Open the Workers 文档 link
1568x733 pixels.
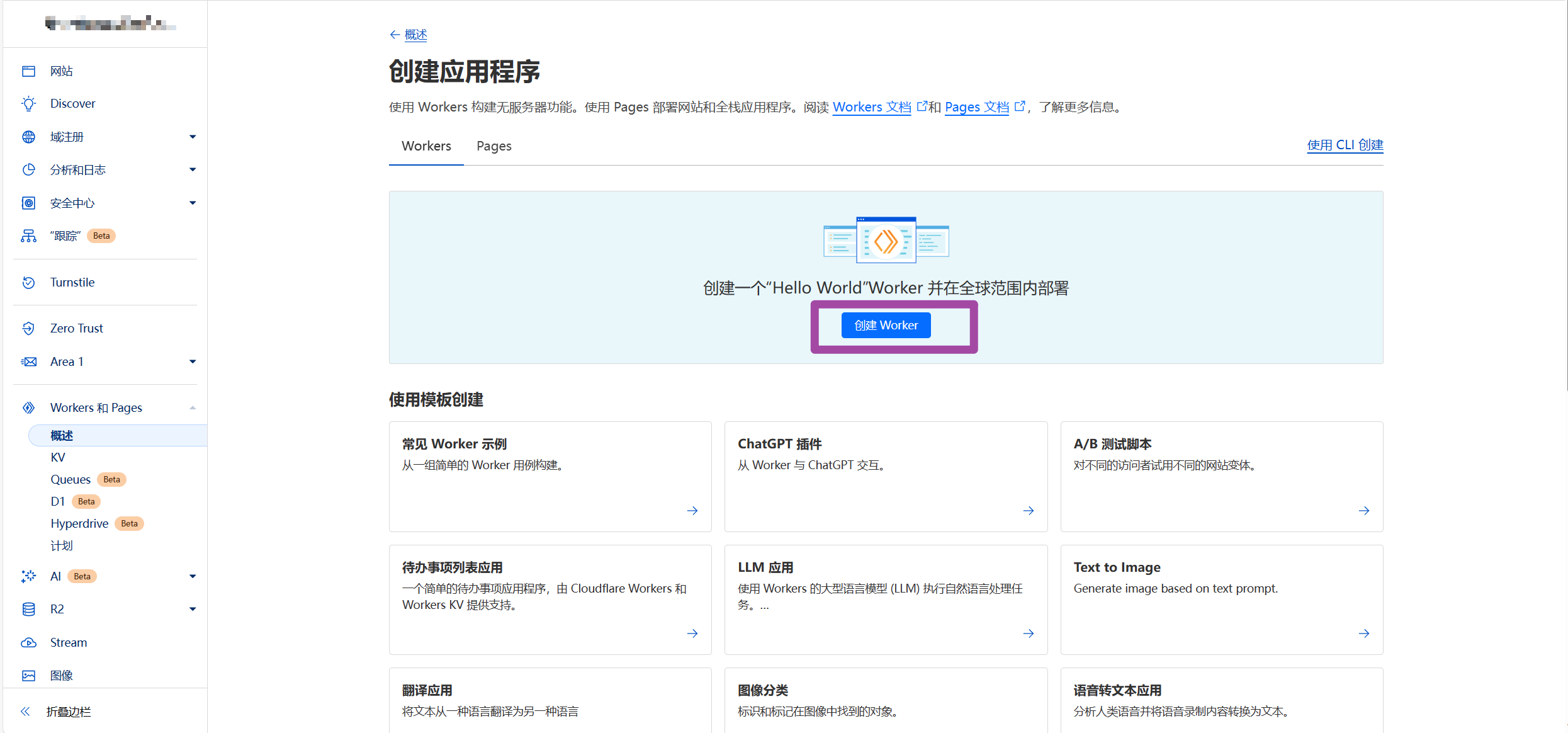point(872,107)
